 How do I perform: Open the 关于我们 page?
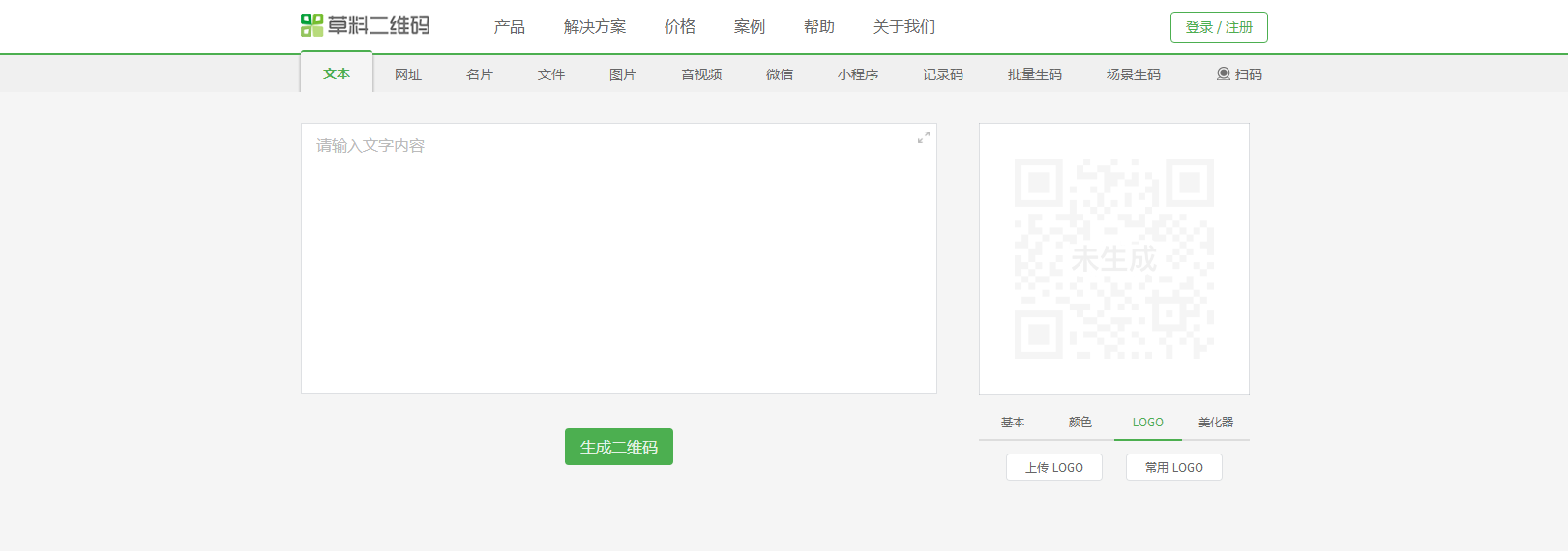[904, 26]
